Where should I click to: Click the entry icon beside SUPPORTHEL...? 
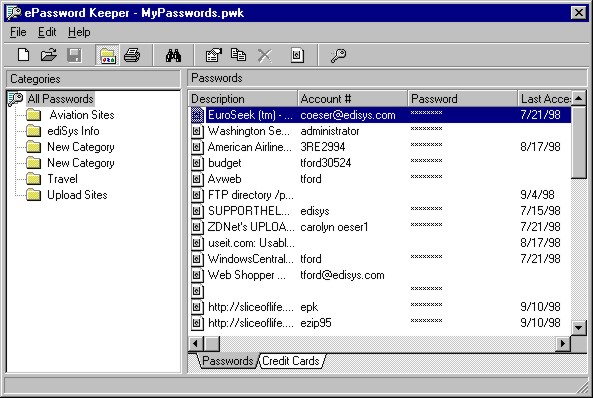click(x=197, y=211)
